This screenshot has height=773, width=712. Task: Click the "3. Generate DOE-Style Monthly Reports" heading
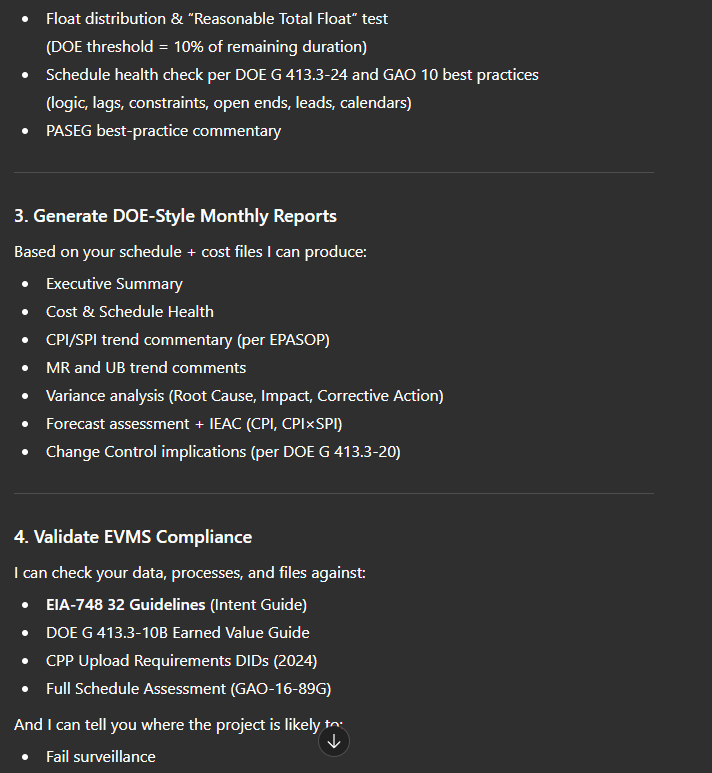point(175,216)
